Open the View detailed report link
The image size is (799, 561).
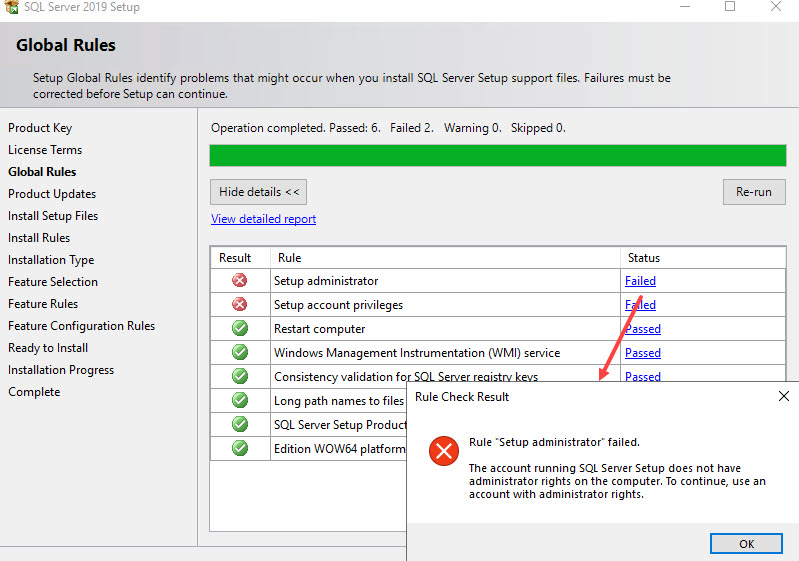[263, 219]
